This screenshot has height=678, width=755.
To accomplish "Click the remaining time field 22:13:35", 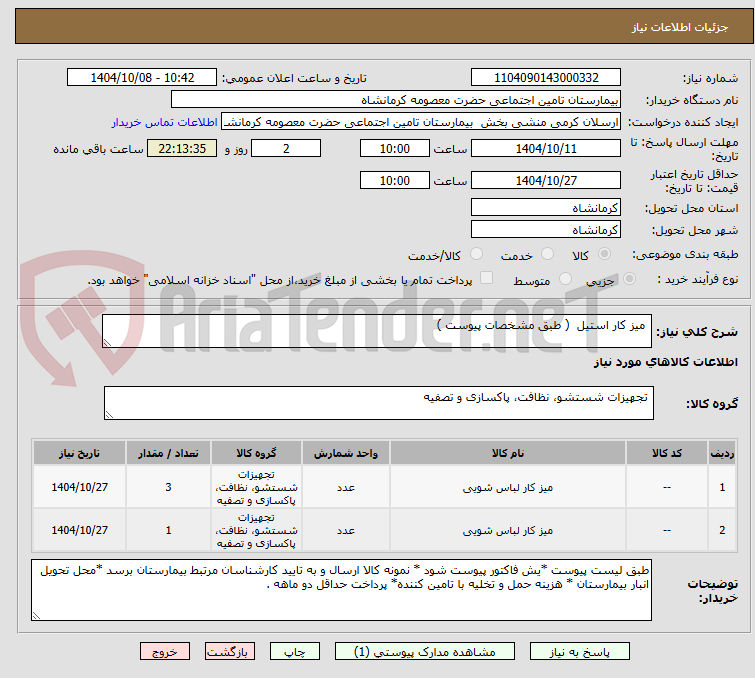I will coord(182,148).
